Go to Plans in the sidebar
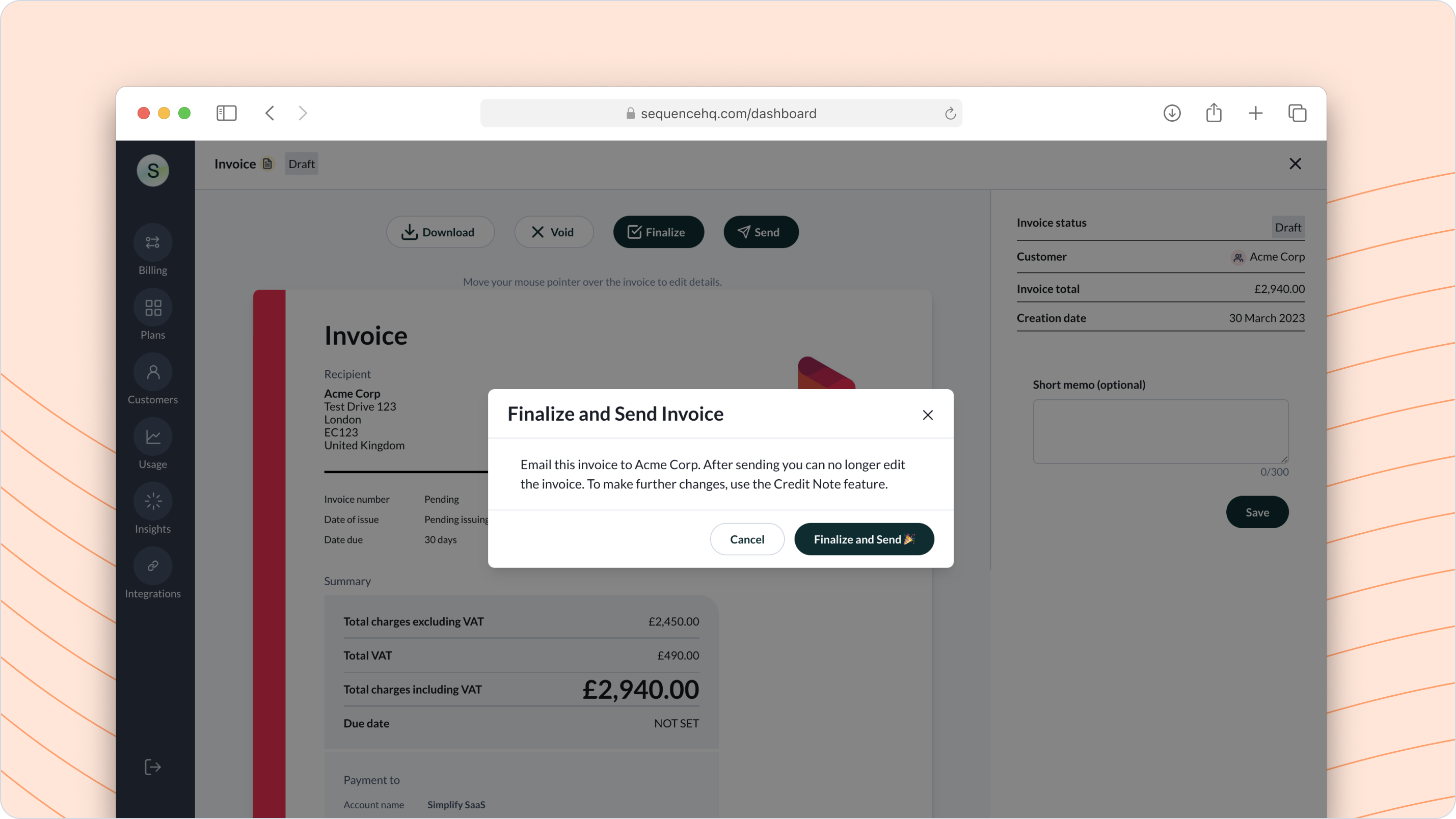The width and height of the screenshot is (1456, 819). pyautogui.click(x=153, y=308)
